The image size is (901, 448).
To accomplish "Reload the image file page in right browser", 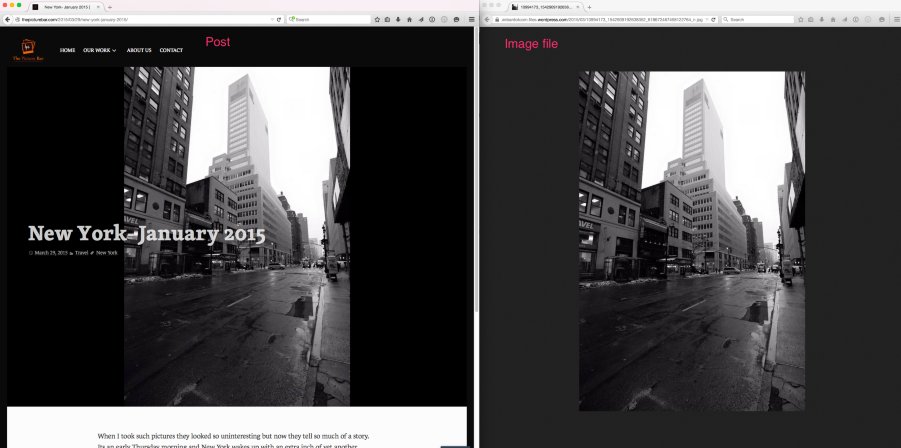I will point(713,19).
